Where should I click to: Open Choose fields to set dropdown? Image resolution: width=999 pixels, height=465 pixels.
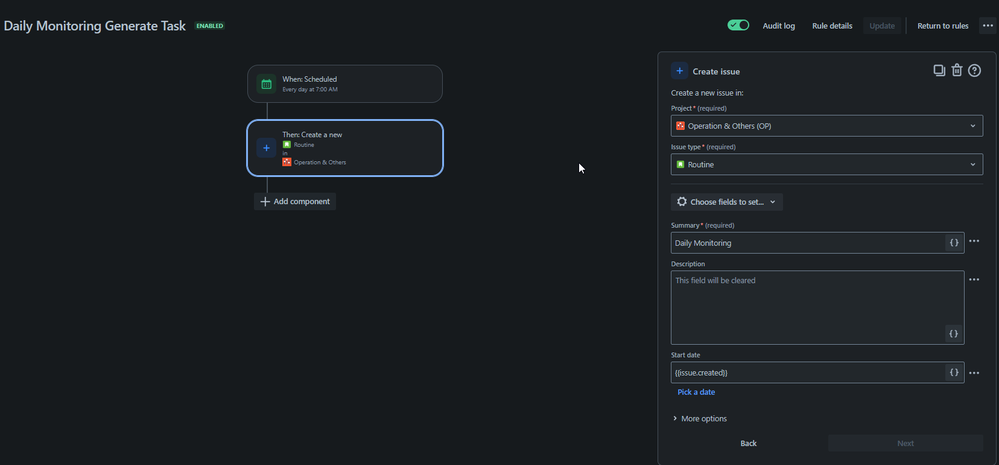(727, 202)
